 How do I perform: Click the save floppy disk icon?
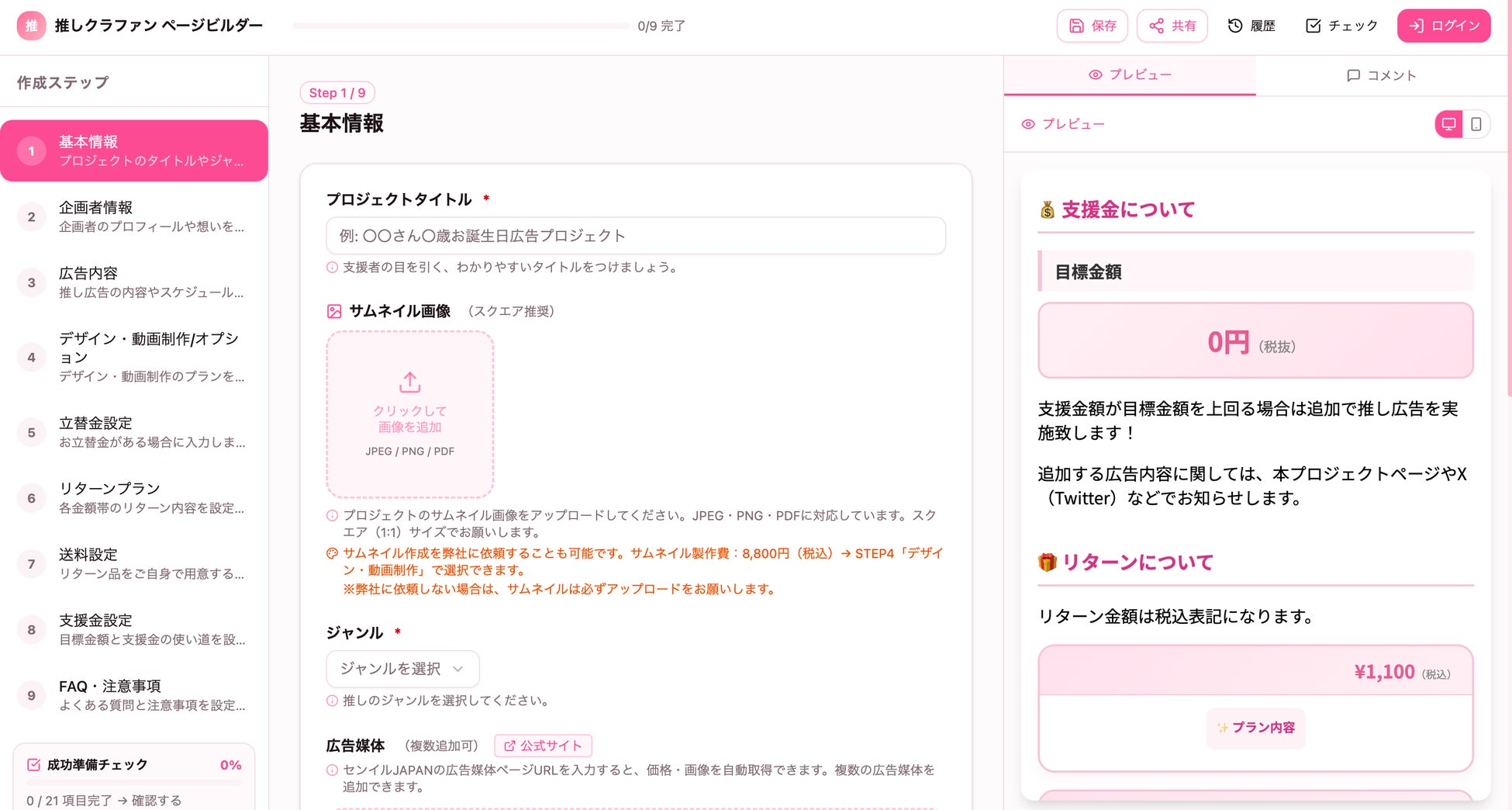point(1076,26)
